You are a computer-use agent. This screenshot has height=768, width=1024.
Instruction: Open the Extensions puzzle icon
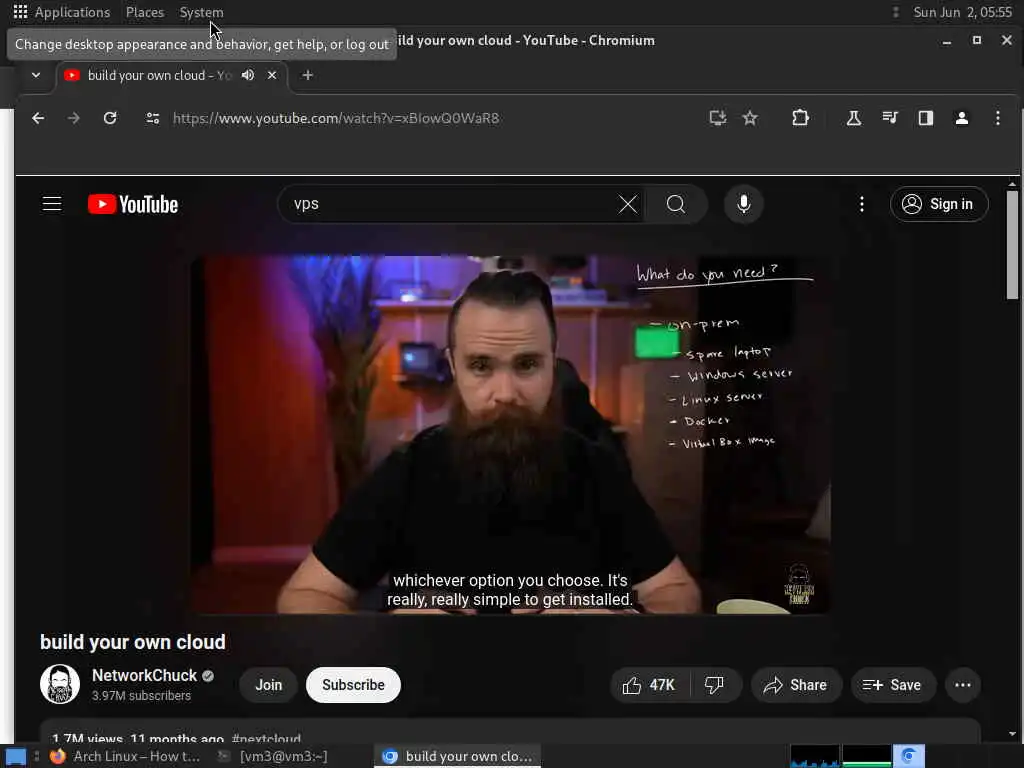(800, 118)
